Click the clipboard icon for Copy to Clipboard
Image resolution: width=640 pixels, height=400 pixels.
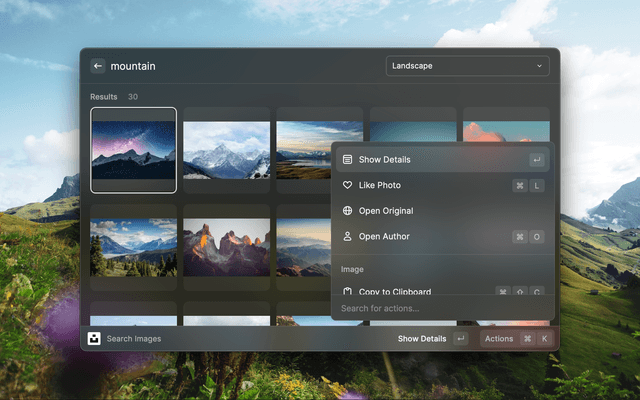click(347, 292)
